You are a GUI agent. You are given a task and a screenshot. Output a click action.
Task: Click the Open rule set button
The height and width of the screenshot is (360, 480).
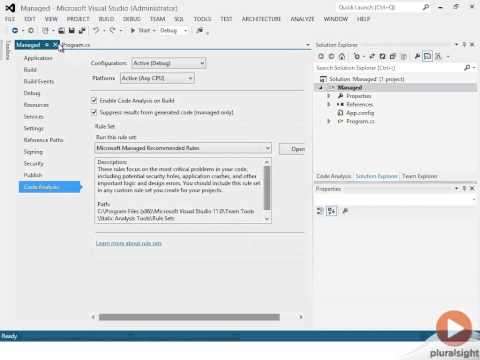pos(292,149)
